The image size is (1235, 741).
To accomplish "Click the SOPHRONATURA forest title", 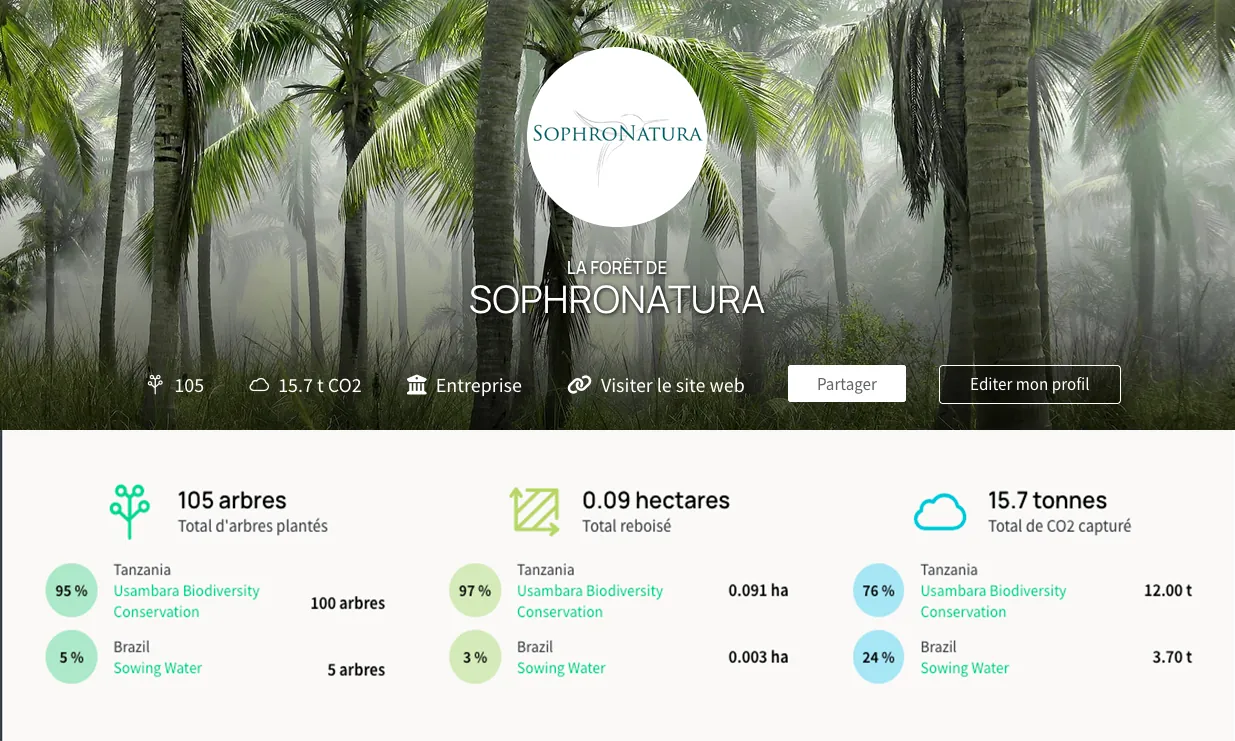I will click(617, 300).
